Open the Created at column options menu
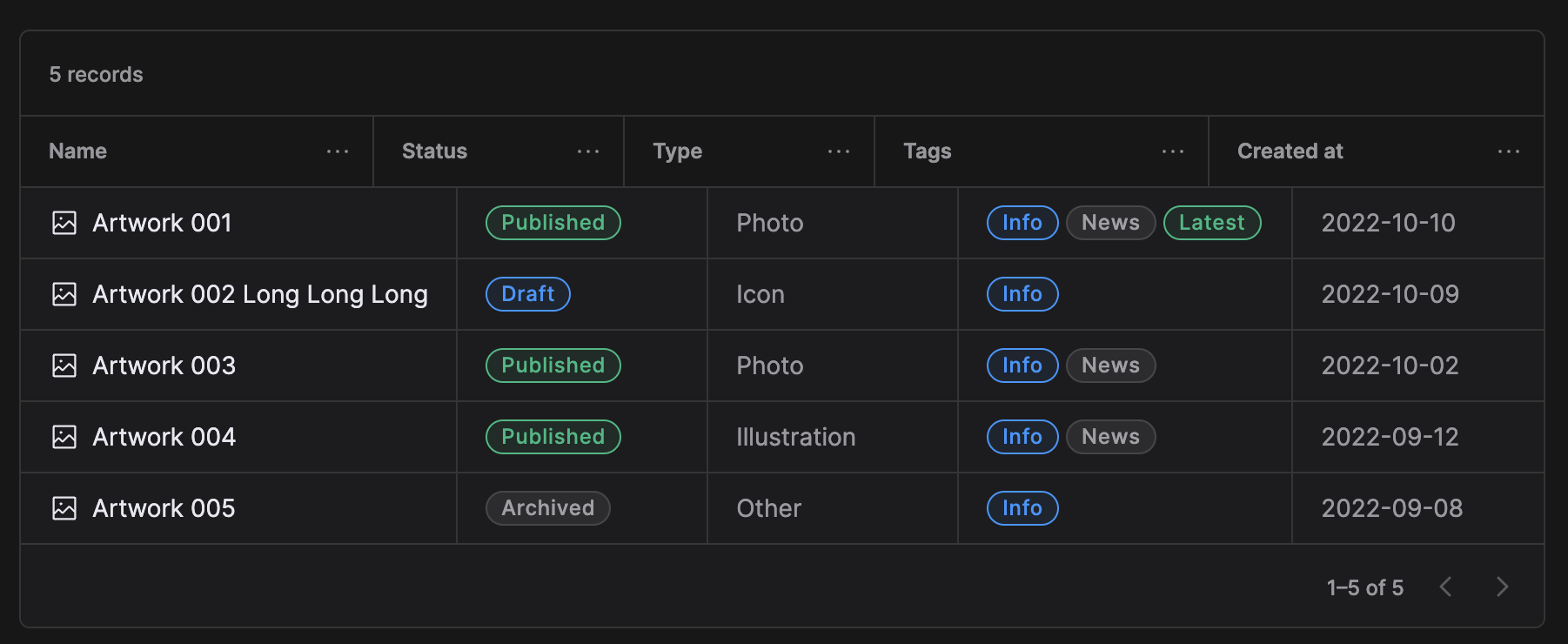This screenshot has height=644, width=1568. click(1510, 151)
